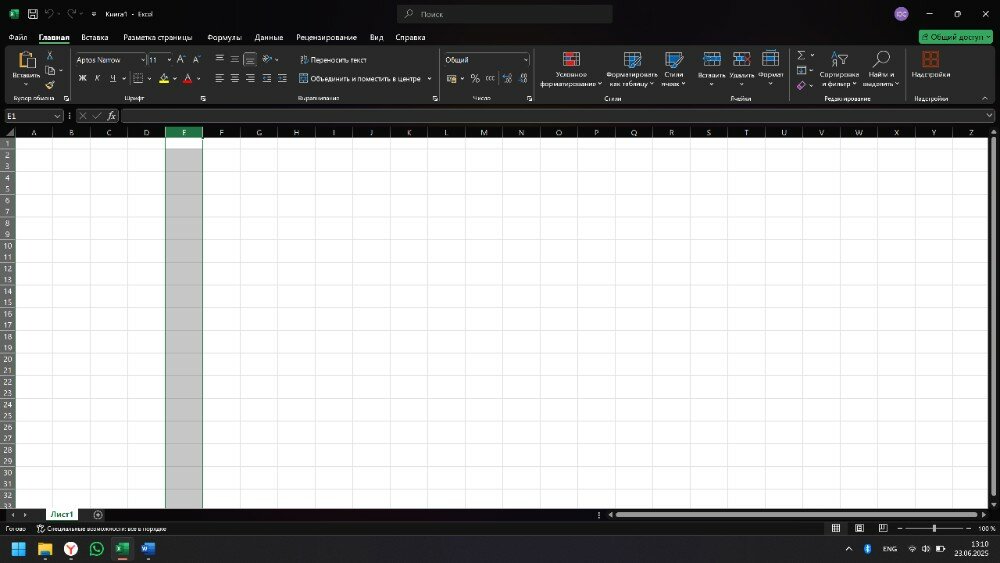The width and height of the screenshot is (1000, 563).
Task: Apply percent style format
Action: pyautogui.click(x=475, y=78)
